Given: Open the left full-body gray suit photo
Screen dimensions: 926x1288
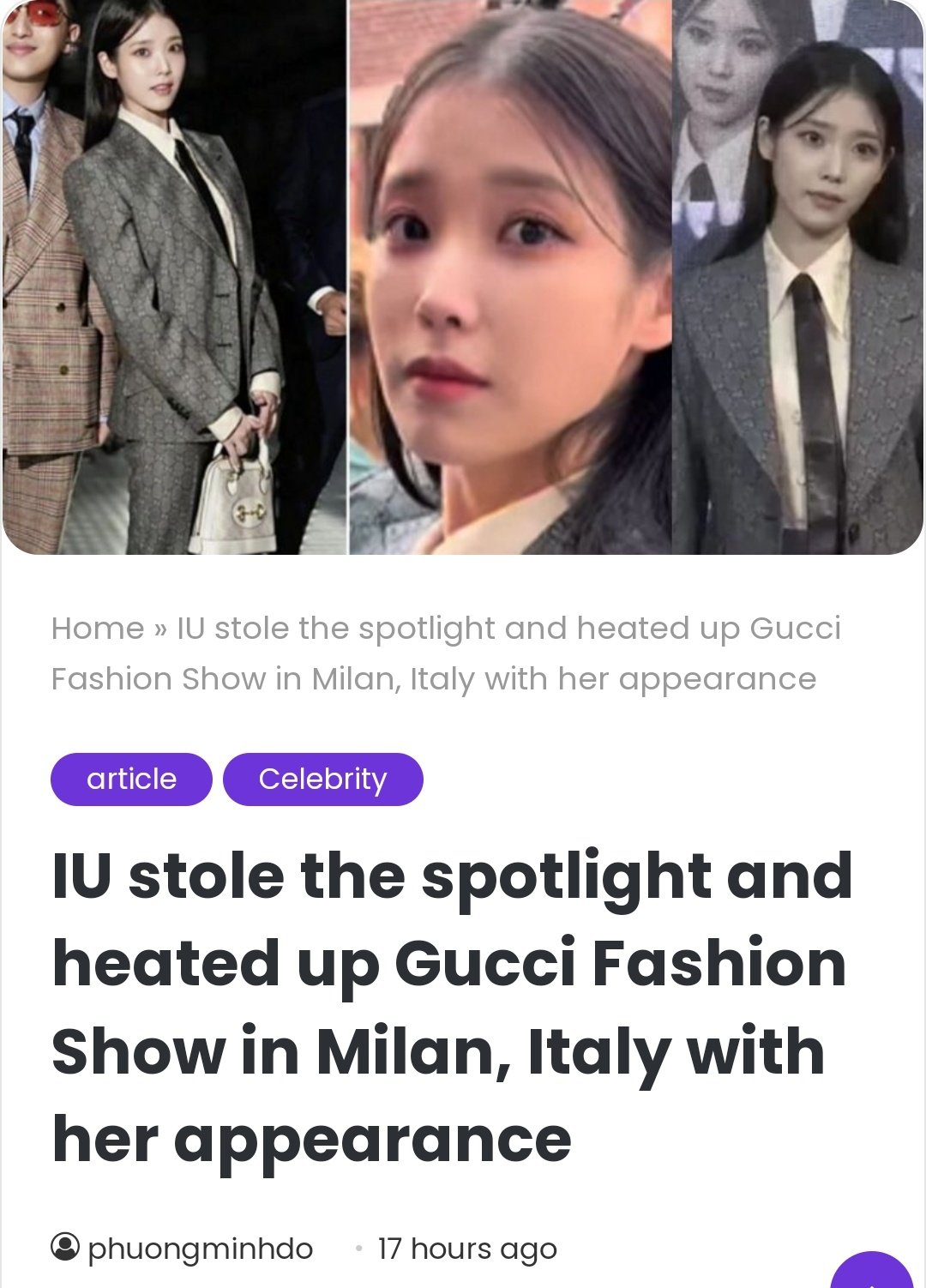Looking at the screenshot, I should click(175, 277).
